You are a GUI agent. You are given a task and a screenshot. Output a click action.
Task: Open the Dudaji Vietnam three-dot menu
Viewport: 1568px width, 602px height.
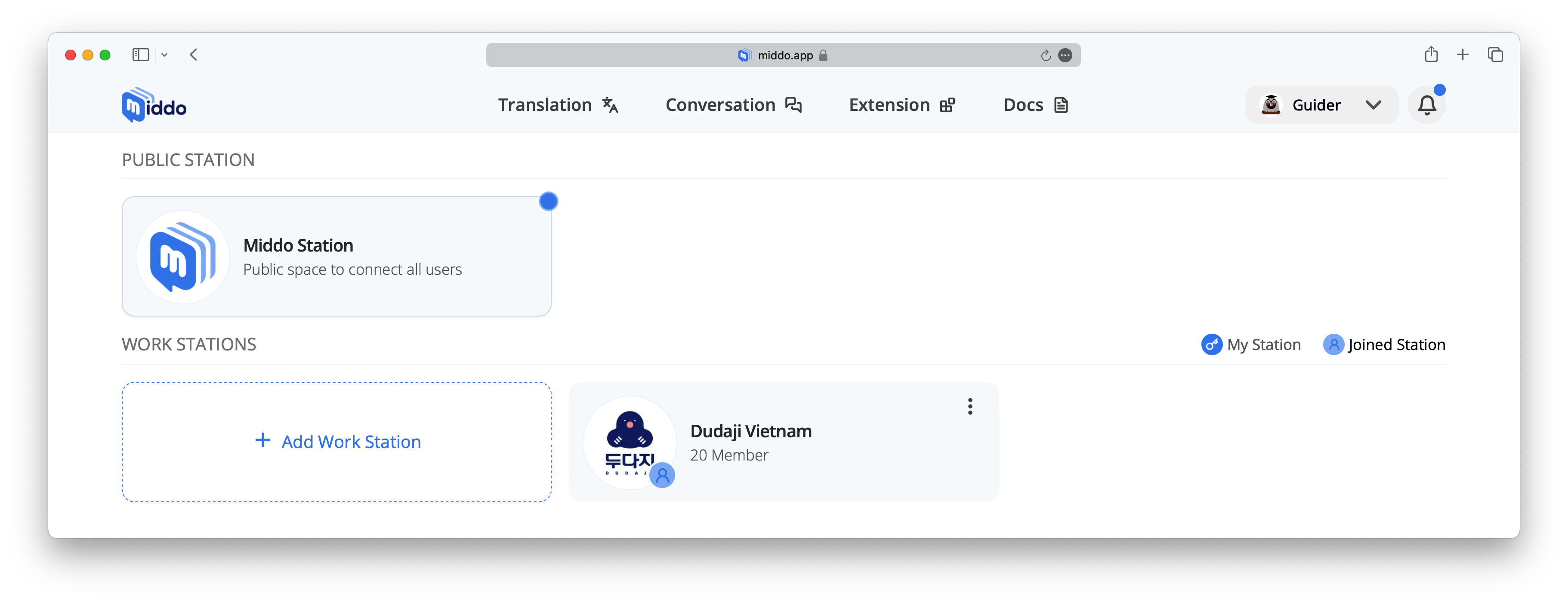[969, 406]
